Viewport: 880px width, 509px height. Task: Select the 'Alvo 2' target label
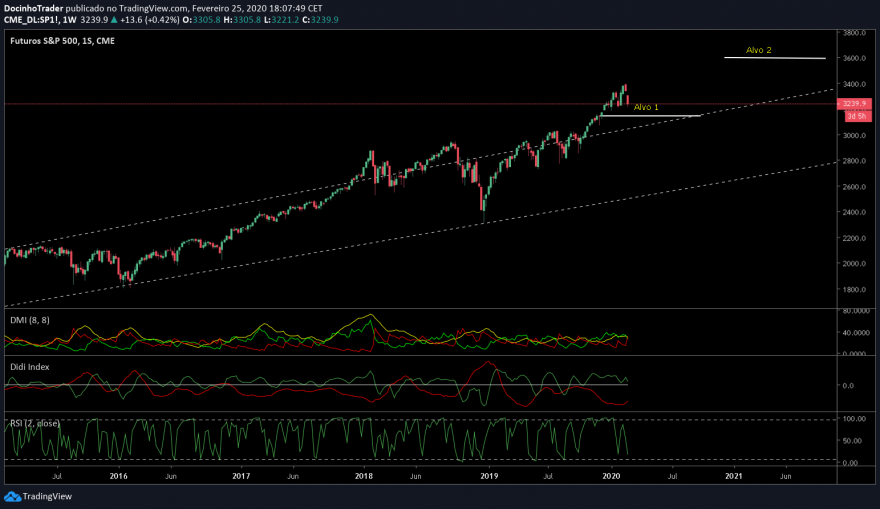tap(759, 51)
